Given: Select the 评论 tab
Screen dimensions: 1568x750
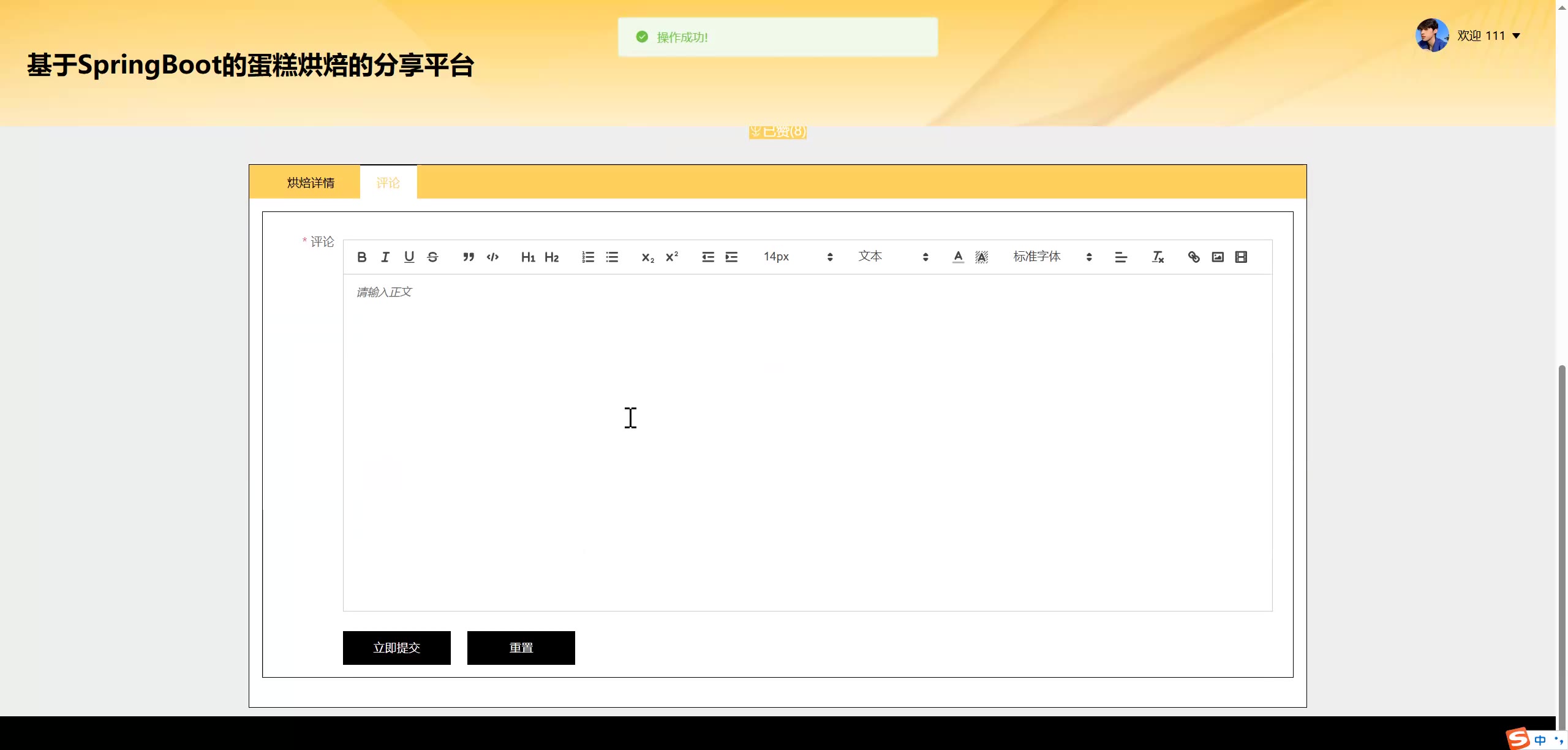Looking at the screenshot, I should coord(388,183).
